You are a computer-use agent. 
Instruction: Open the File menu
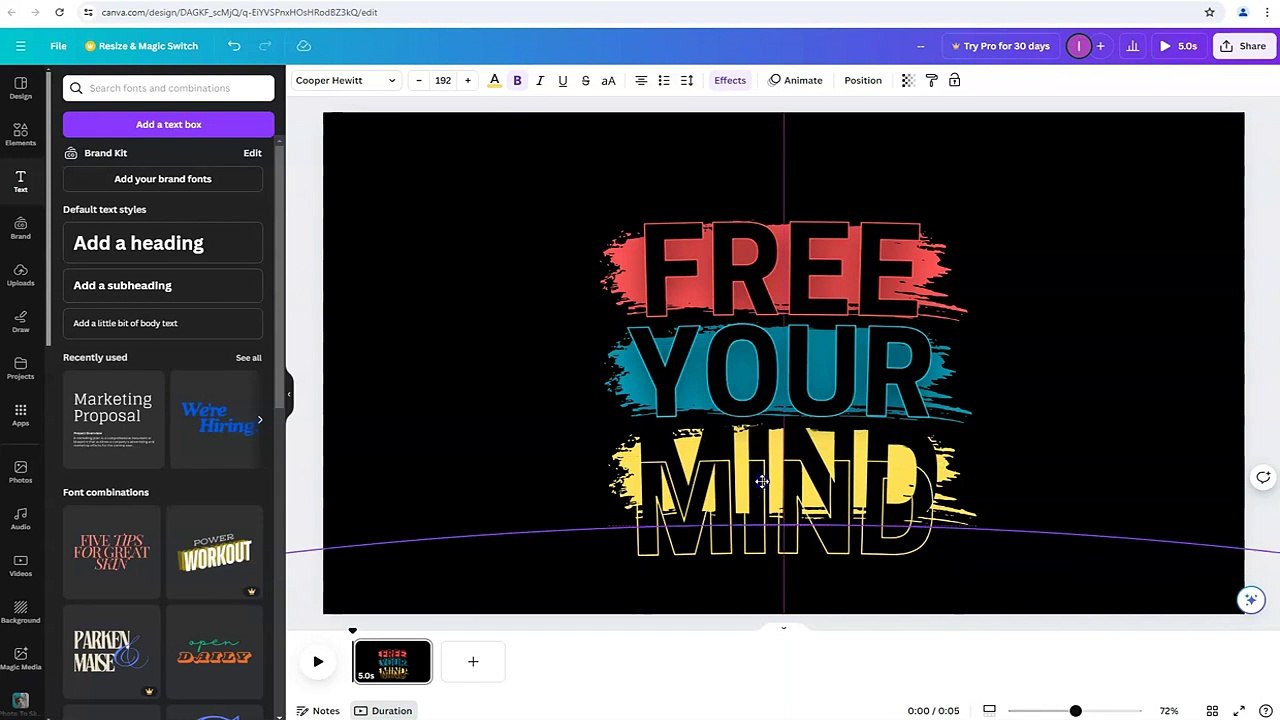pos(58,46)
